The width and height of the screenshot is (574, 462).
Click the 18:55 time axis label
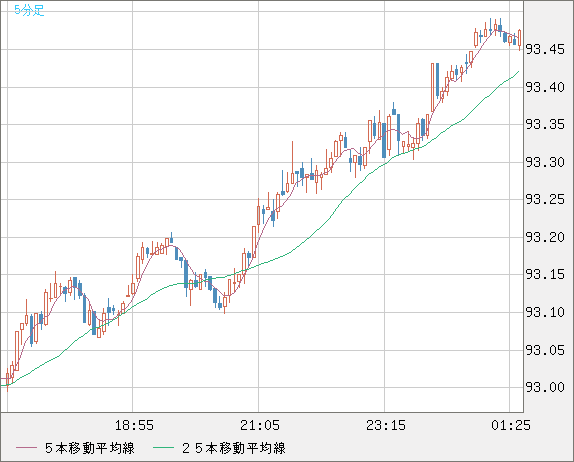(x=134, y=425)
